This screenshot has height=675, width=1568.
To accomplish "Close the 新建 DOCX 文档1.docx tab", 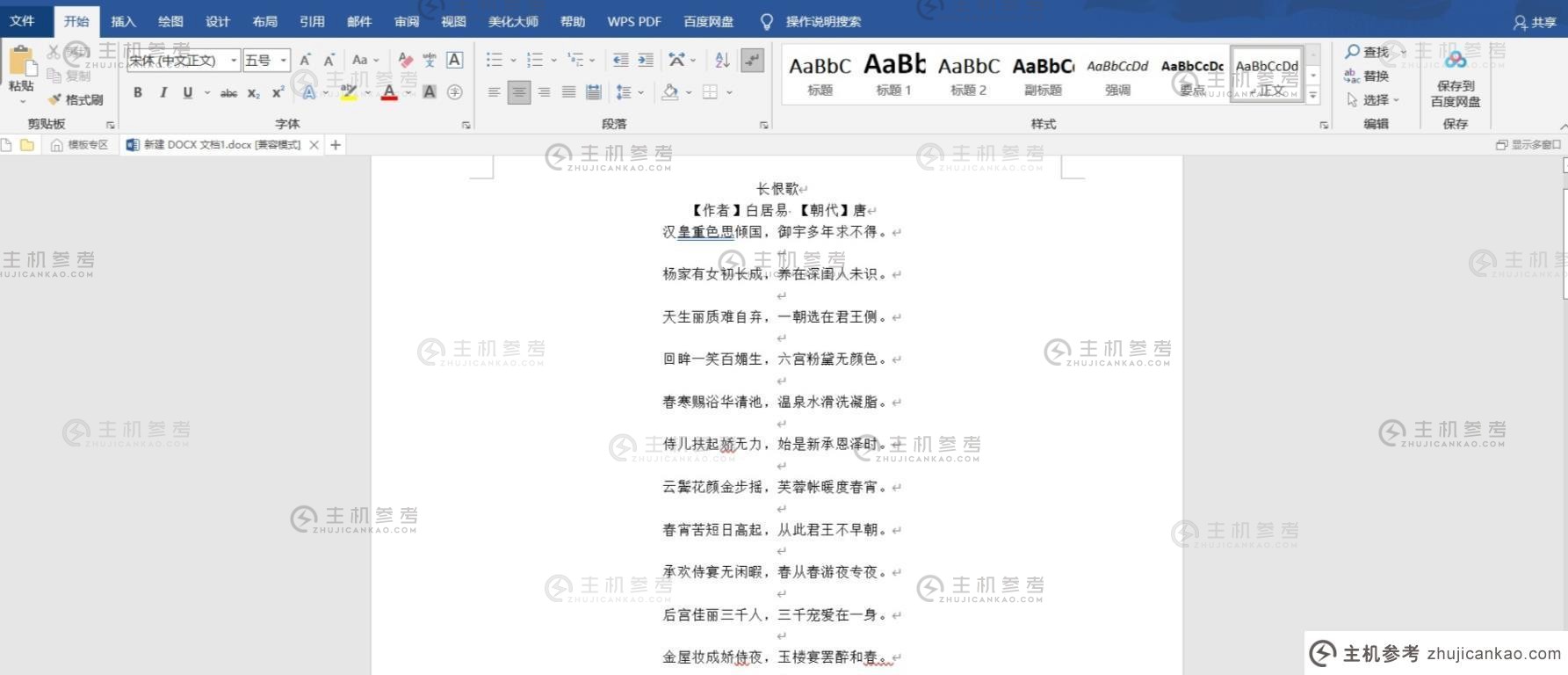I will pos(314,145).
